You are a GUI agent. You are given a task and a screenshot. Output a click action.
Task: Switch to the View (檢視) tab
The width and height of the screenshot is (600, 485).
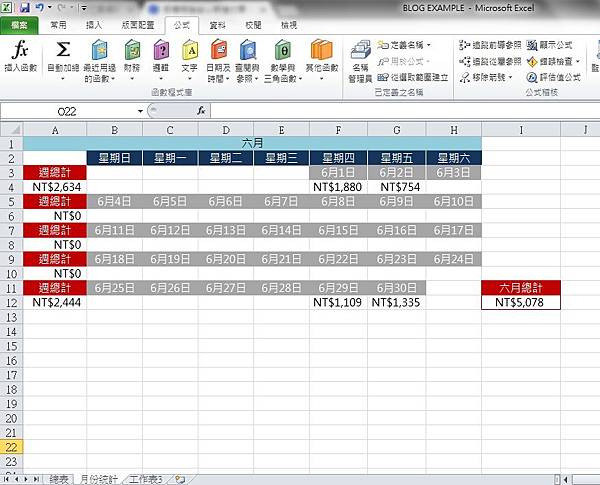[289, 25]
